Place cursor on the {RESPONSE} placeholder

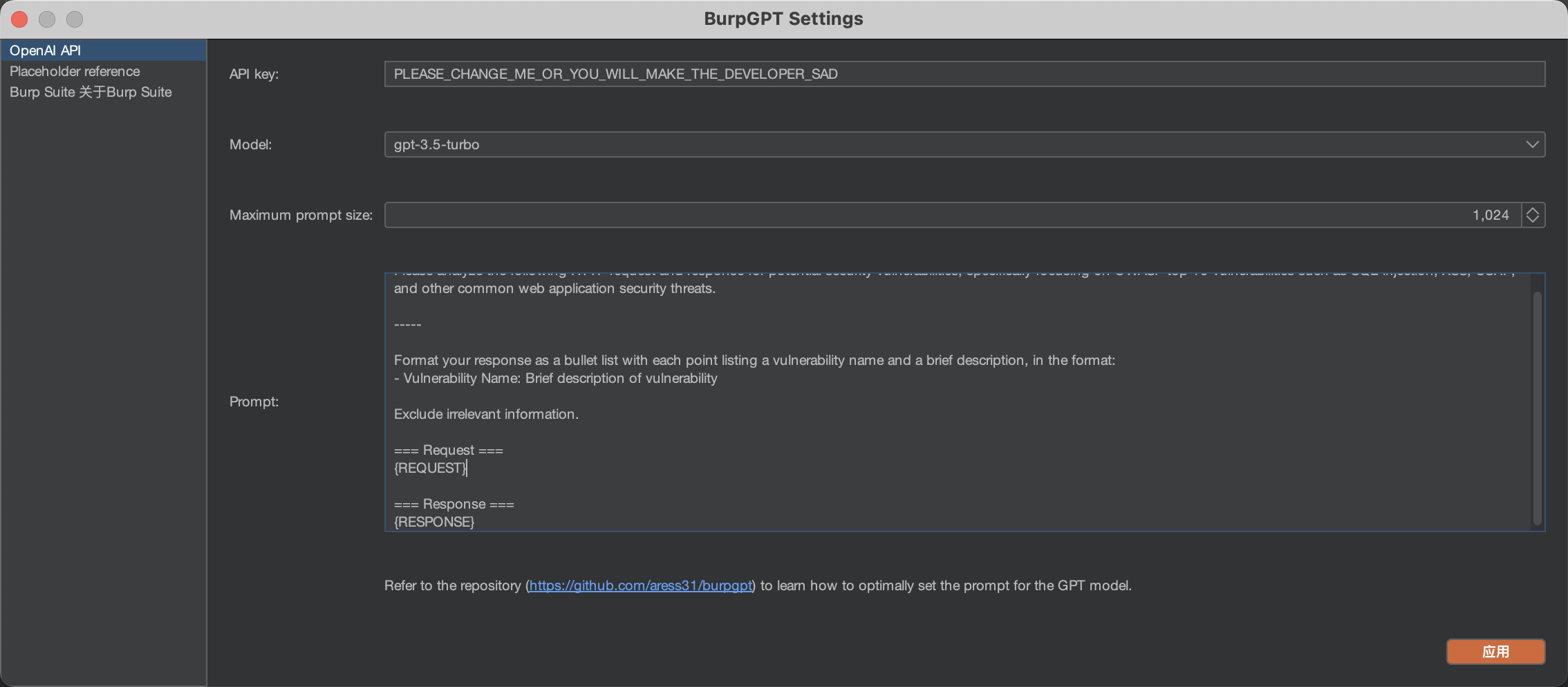click(434, 522)
